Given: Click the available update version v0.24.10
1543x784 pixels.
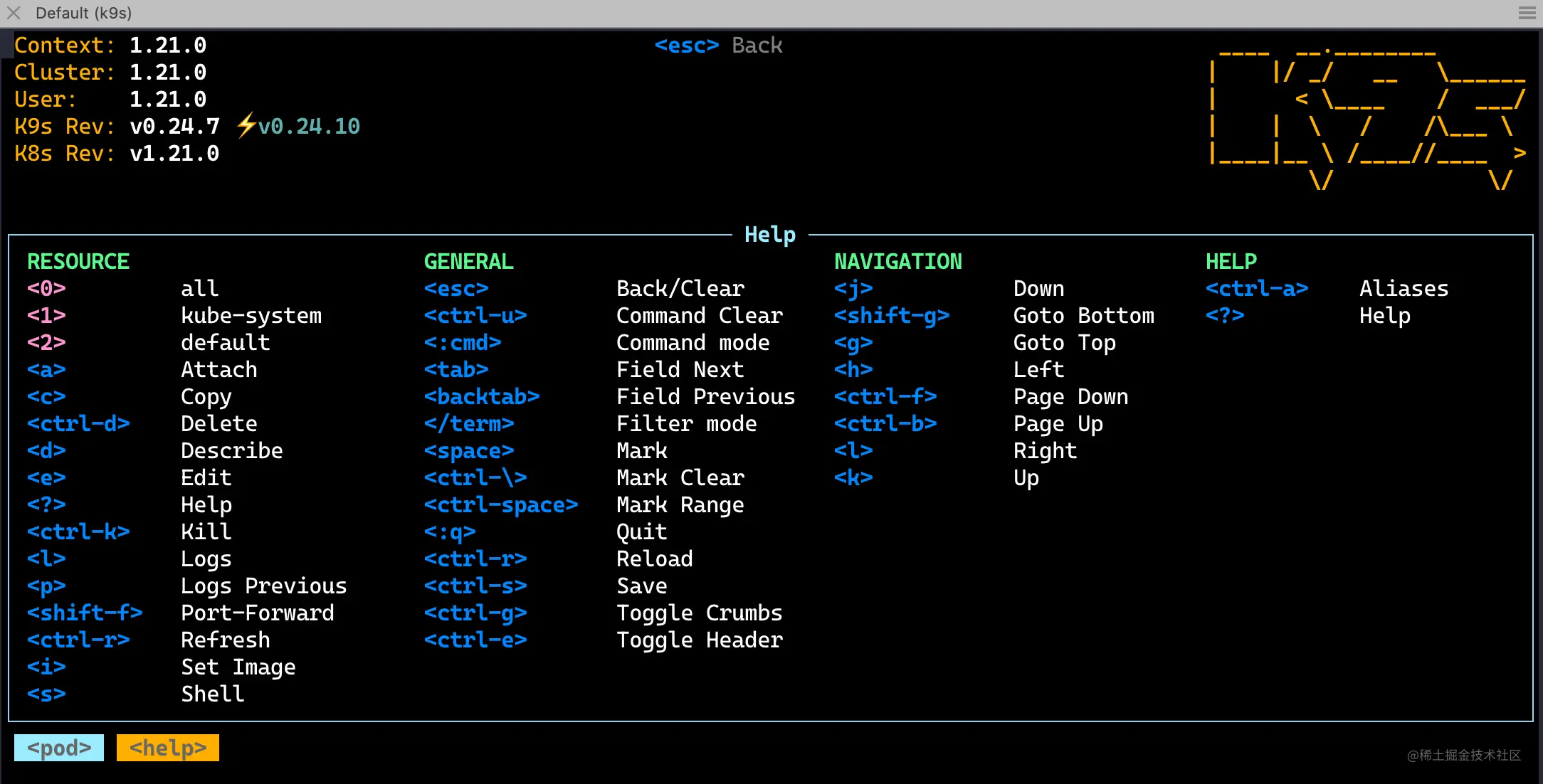Looking at the screenshot, I should [309, 127].
